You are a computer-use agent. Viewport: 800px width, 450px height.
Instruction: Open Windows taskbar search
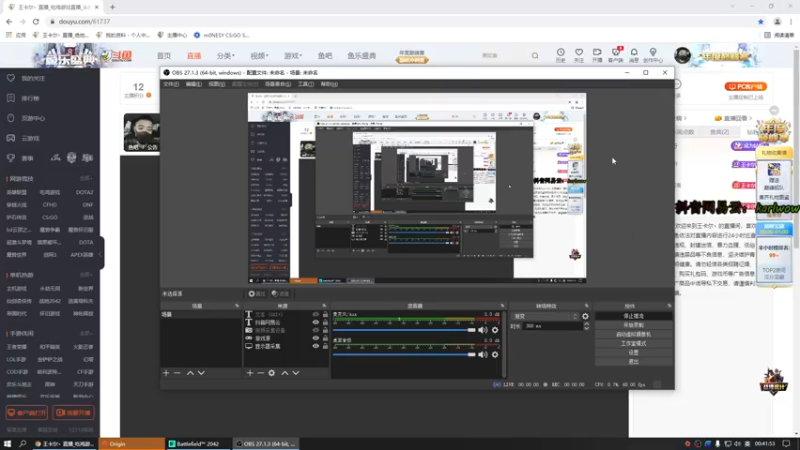(x=22, y=443)
